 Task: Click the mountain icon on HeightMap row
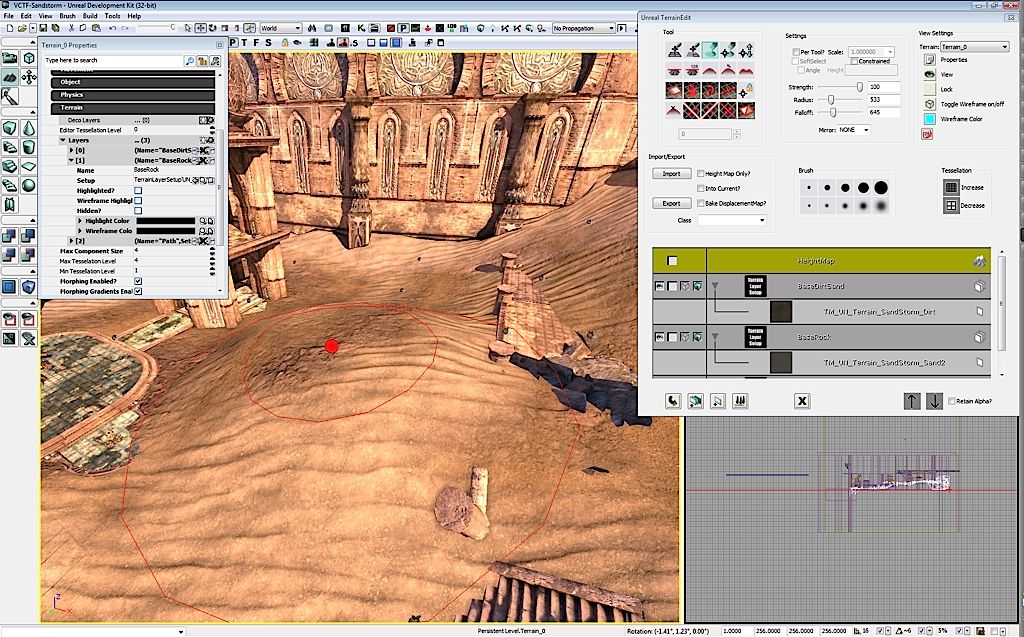coord(980,261)
